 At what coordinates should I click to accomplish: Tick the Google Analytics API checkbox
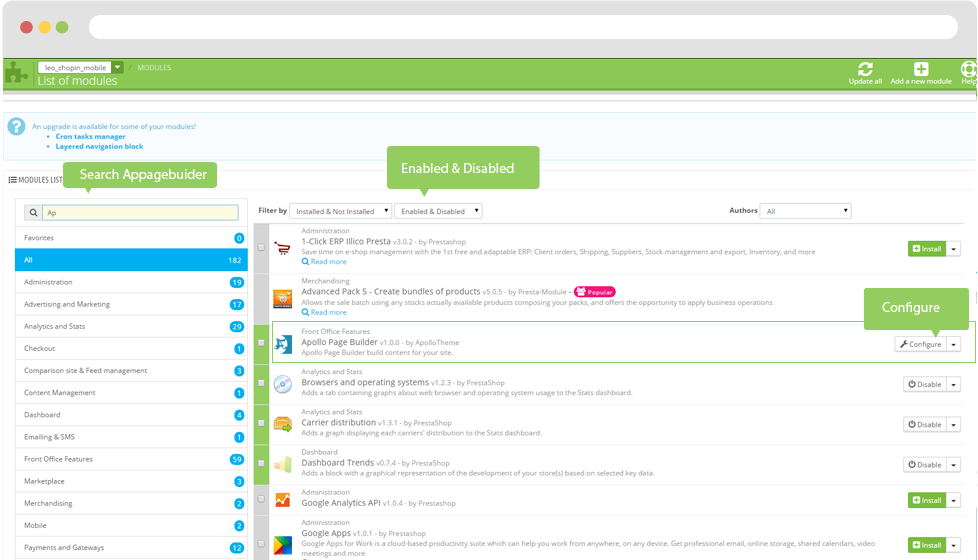[x=261, y=499]
